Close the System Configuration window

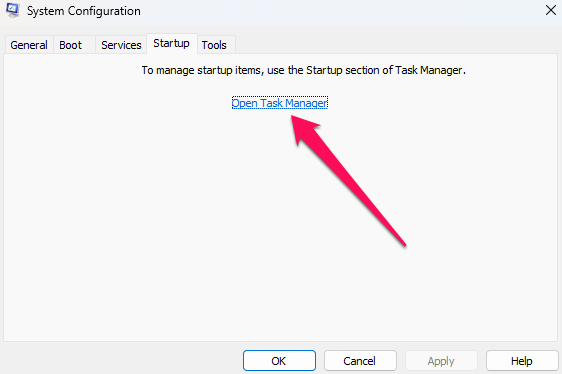point(551,10)
